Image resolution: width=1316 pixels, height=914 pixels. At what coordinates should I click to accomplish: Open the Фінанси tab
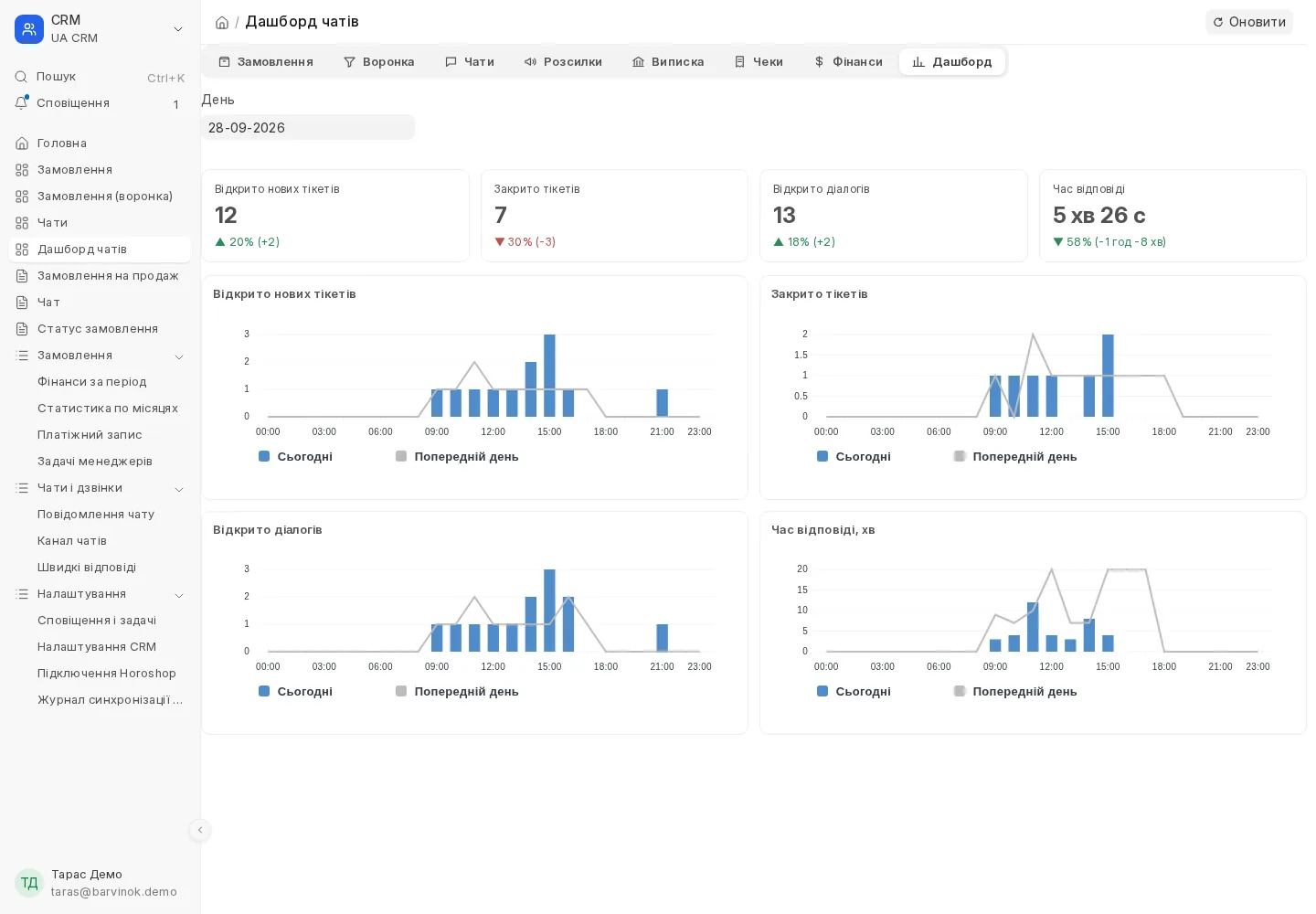848,62
